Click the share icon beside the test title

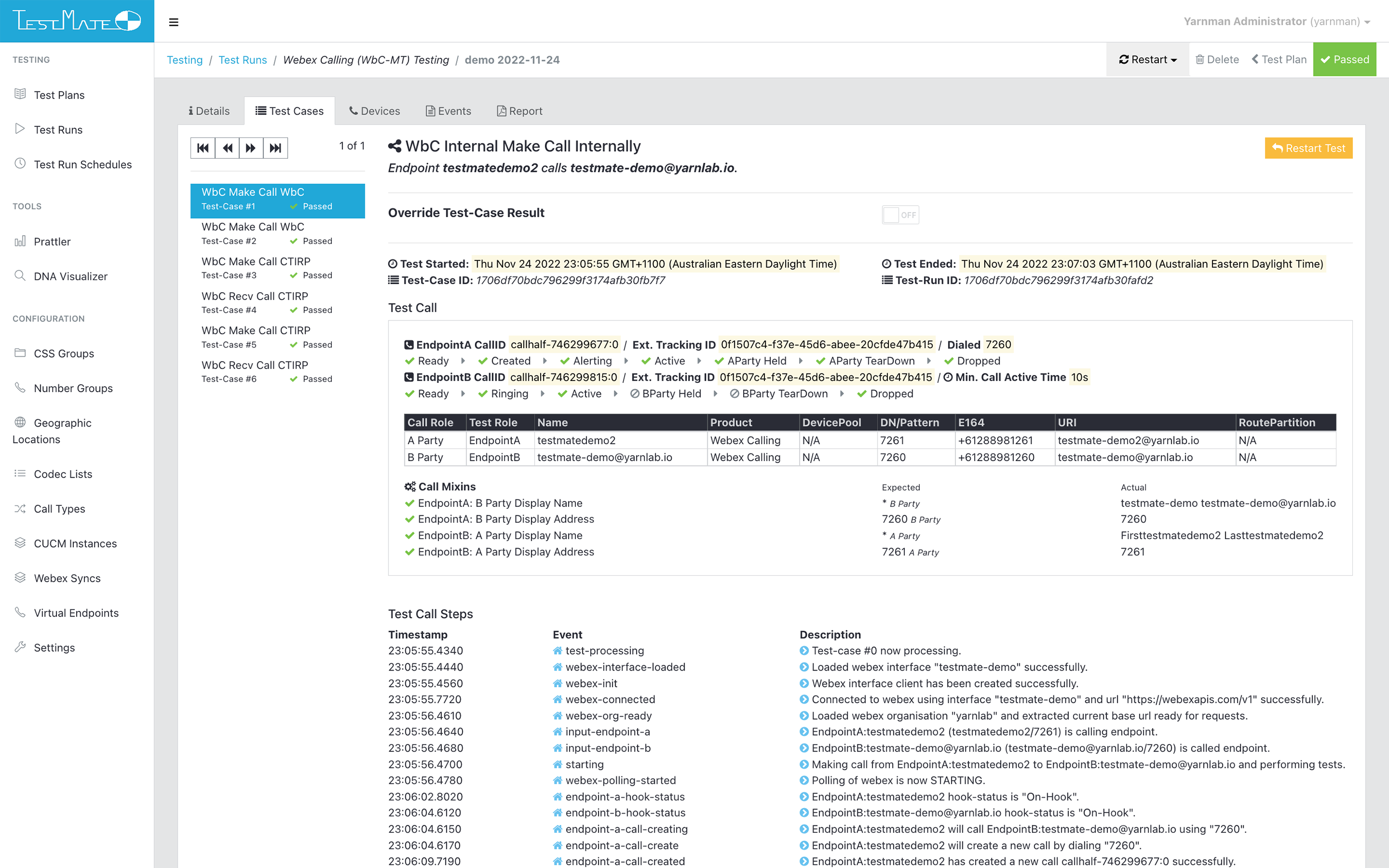tap(395, 146)
